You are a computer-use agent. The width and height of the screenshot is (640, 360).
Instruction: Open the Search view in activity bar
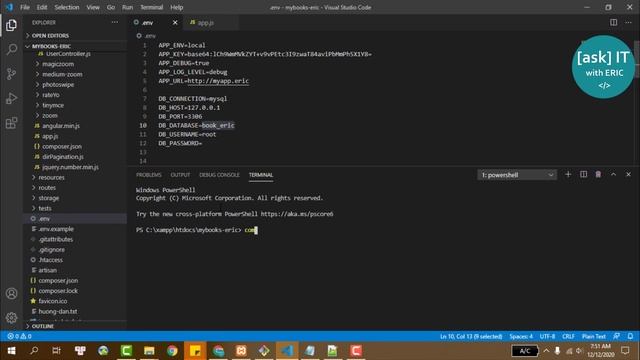(11, 49)
